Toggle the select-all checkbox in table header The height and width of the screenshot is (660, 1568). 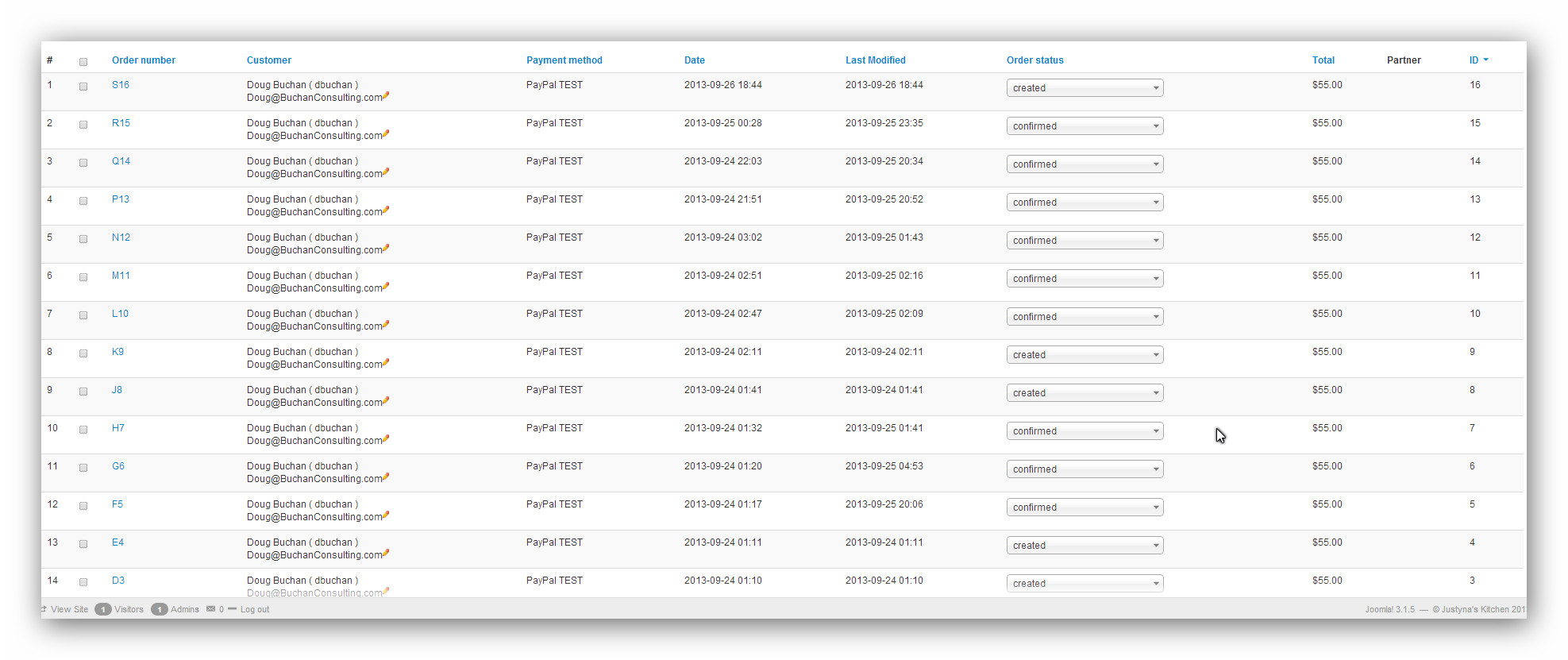[x=83, y=62]
